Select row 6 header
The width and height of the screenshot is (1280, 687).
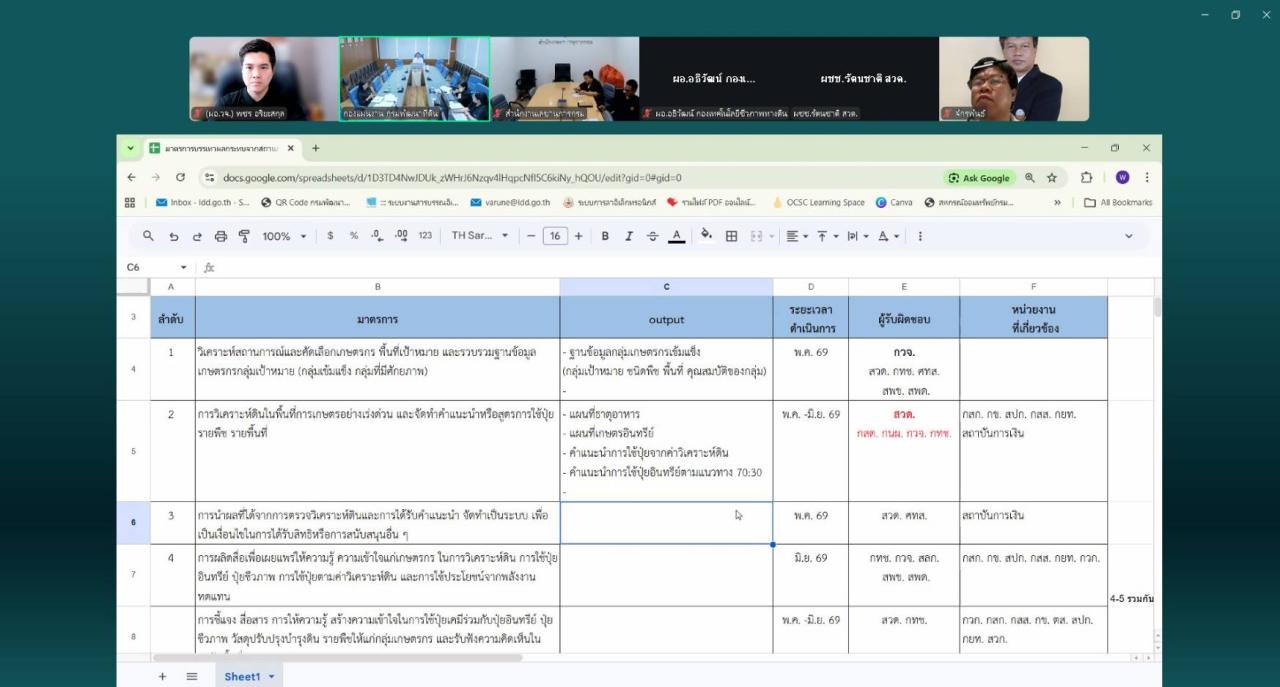[x=133, y=523]
